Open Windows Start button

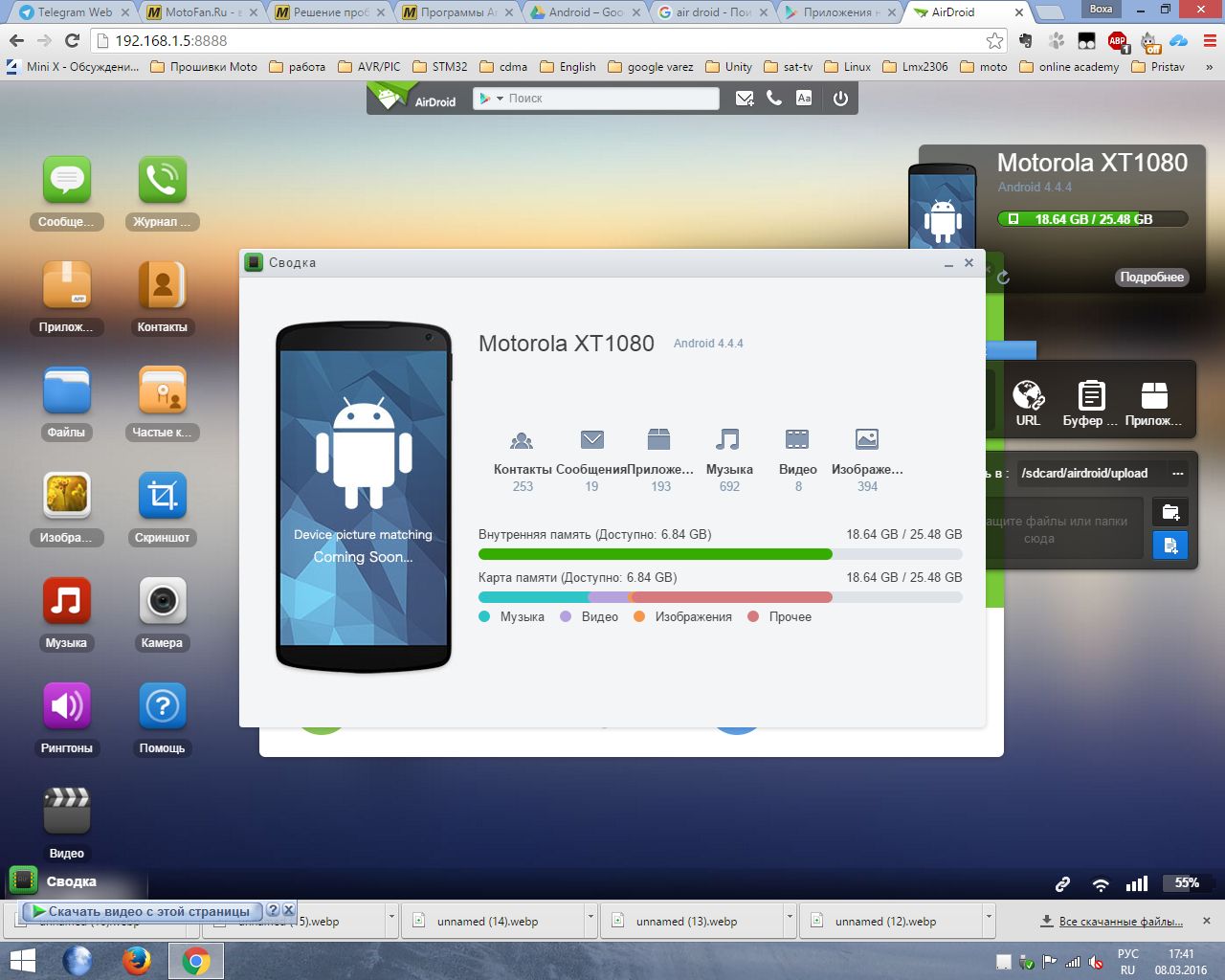click(x=21, y=961)
